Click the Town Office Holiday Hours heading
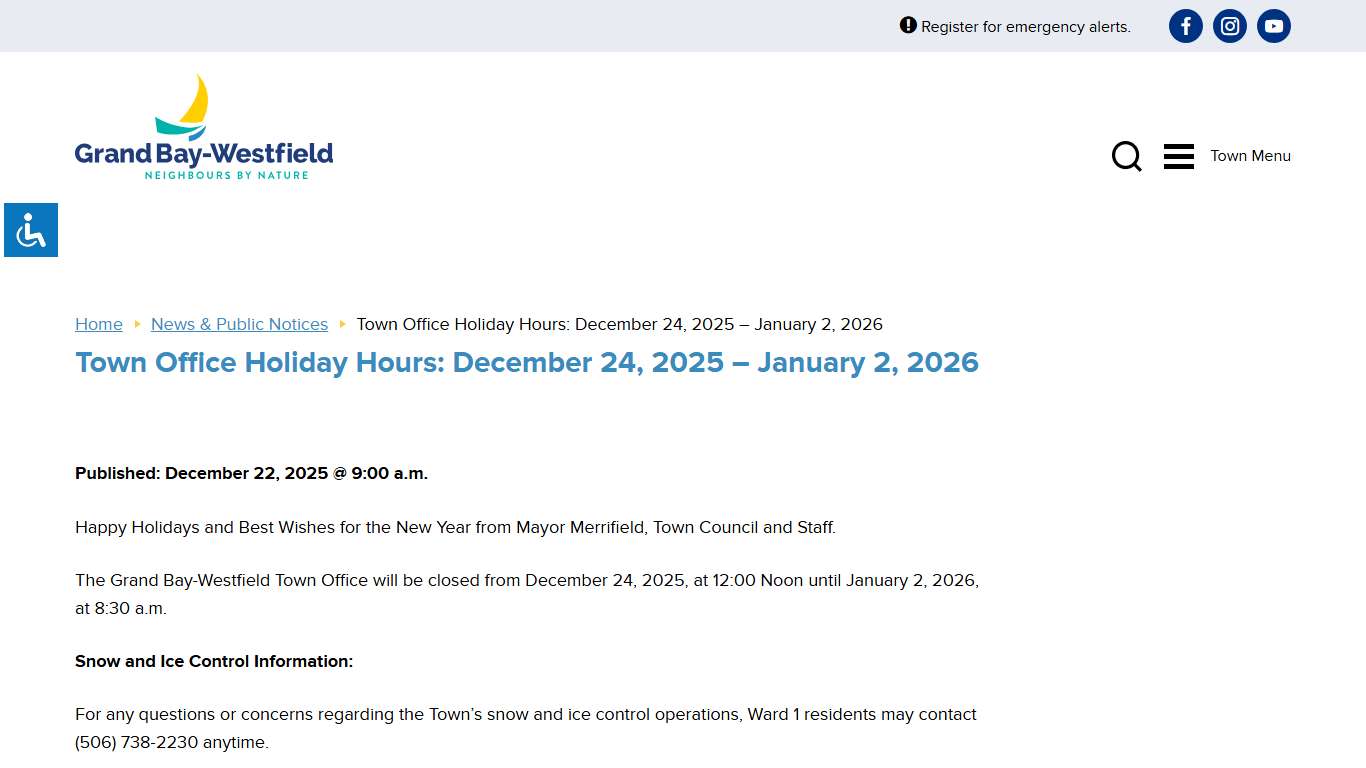1366x768 pixels. coord(526,362)
